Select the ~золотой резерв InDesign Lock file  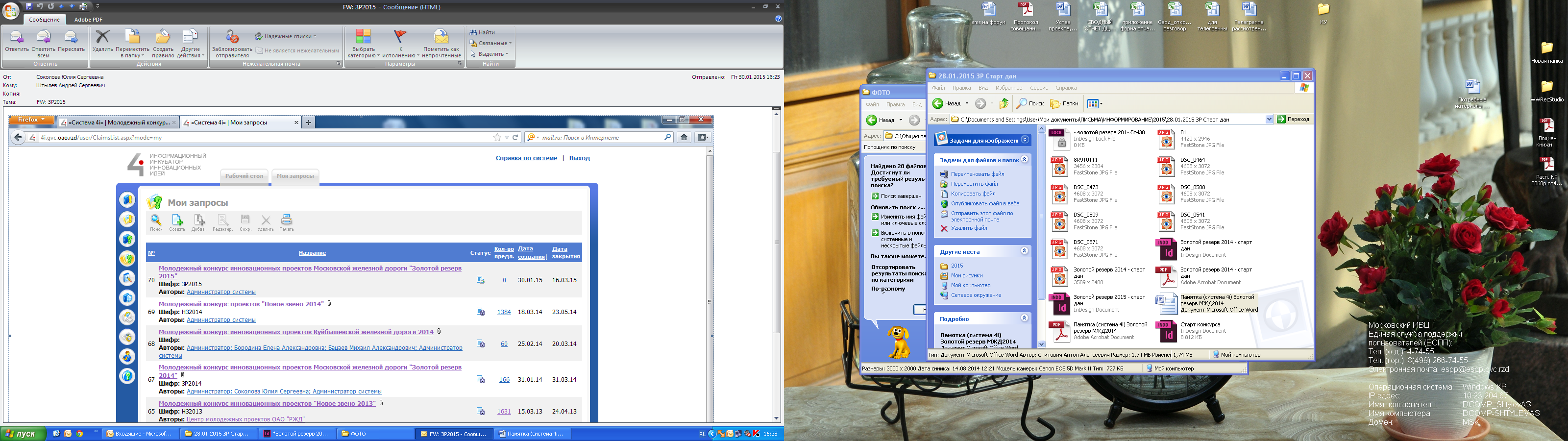point(1099,139)
